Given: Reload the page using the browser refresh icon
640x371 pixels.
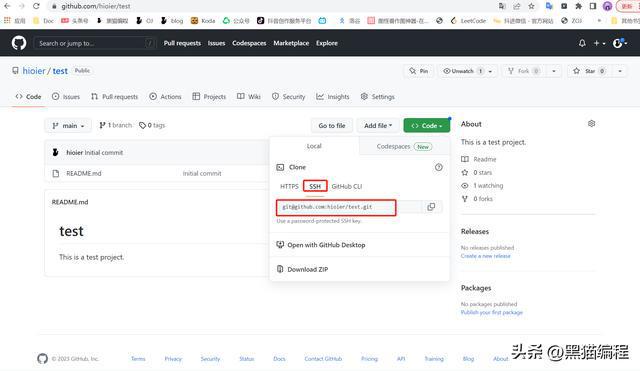Looking at the screenshot, I should tap(36, 6).
